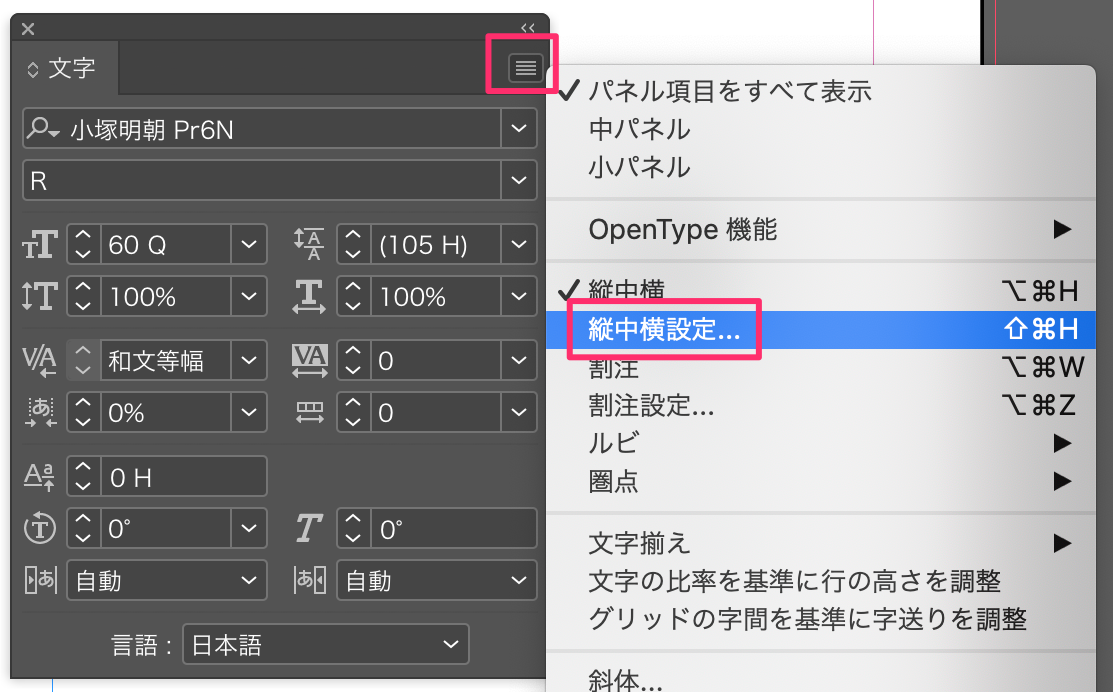The height and width of the screenshot is (692, 1113).
Task: Open character rotation 0° dropdown
Action: 248,527
